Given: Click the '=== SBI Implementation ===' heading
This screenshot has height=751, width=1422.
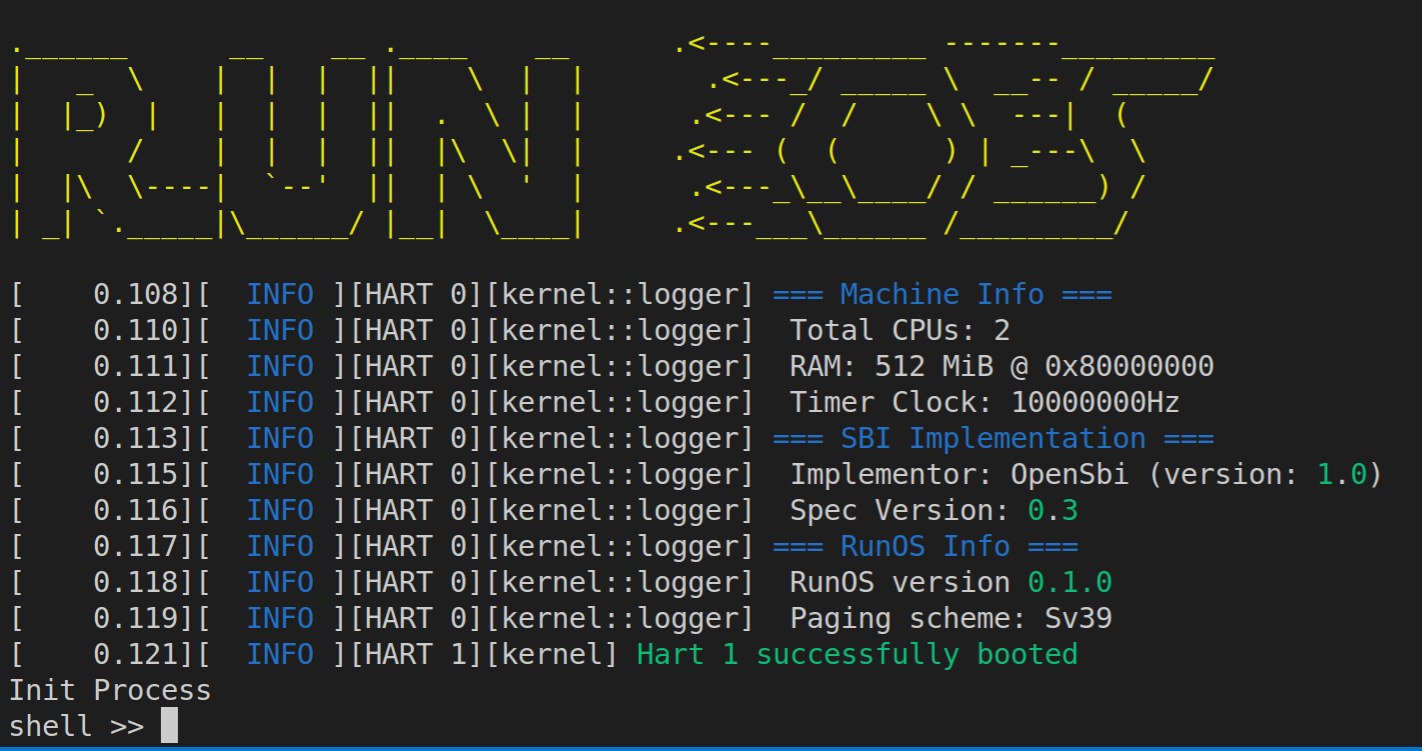Looking at the screenshot, I should [x=993, y=438].
